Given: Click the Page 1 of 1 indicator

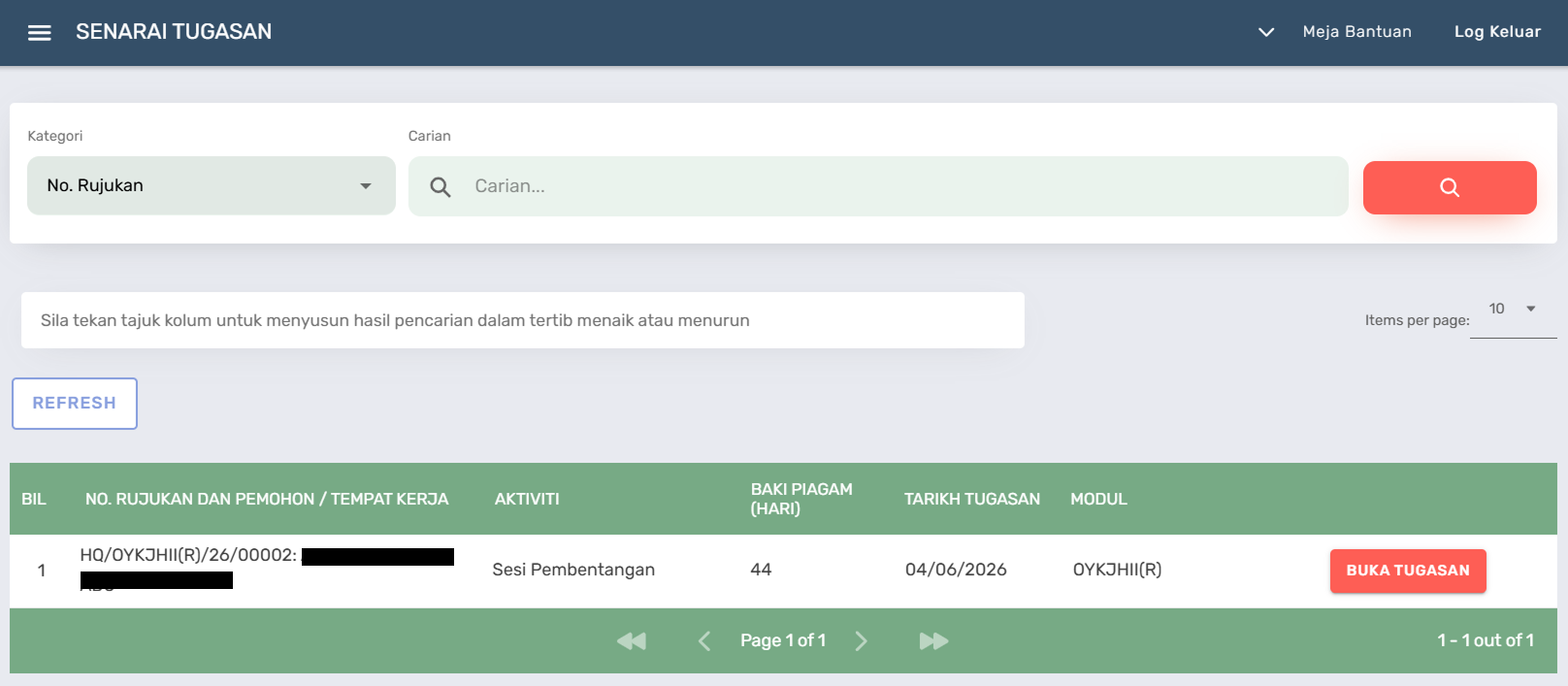Looking at the screenshot, I should tap(783, 640).
